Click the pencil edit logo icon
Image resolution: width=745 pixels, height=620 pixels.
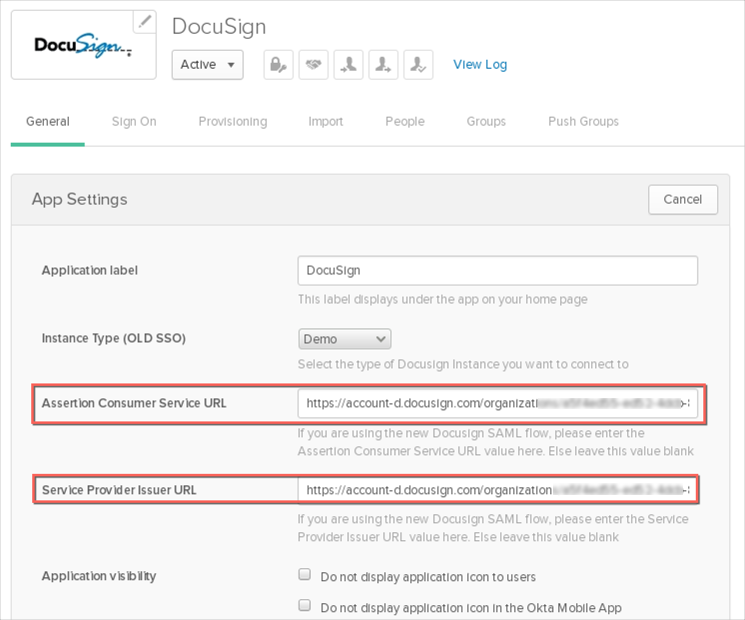[145, 21]
